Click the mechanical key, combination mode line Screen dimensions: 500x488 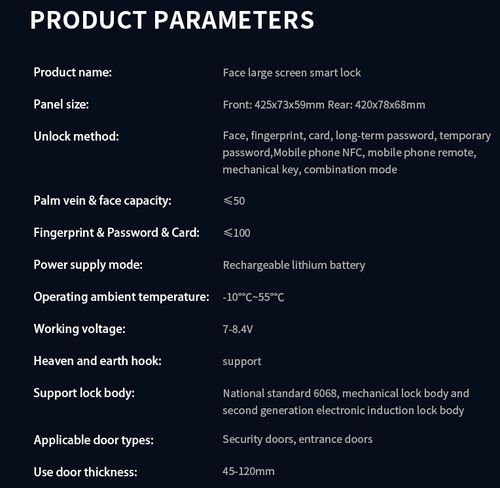pos(310,170)
